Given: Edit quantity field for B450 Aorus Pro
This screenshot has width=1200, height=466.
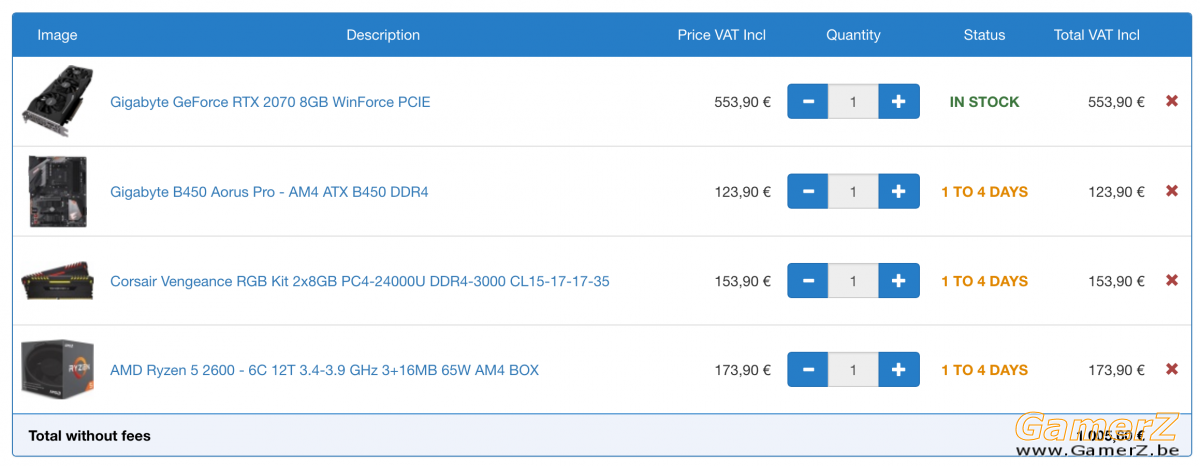Looking at the screenshot, I should pos(853,191).
